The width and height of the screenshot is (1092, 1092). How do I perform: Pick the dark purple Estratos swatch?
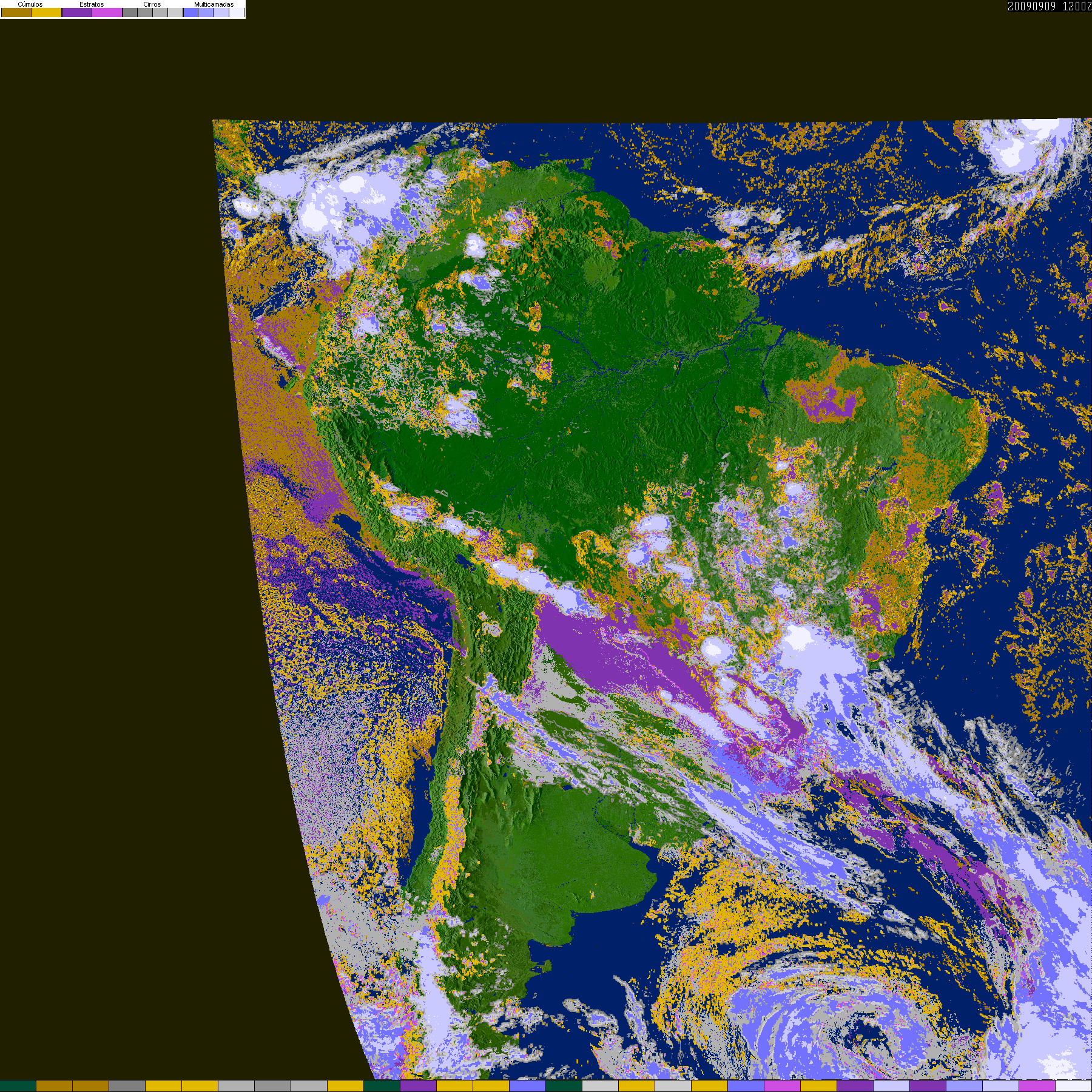tap(77, 13)
